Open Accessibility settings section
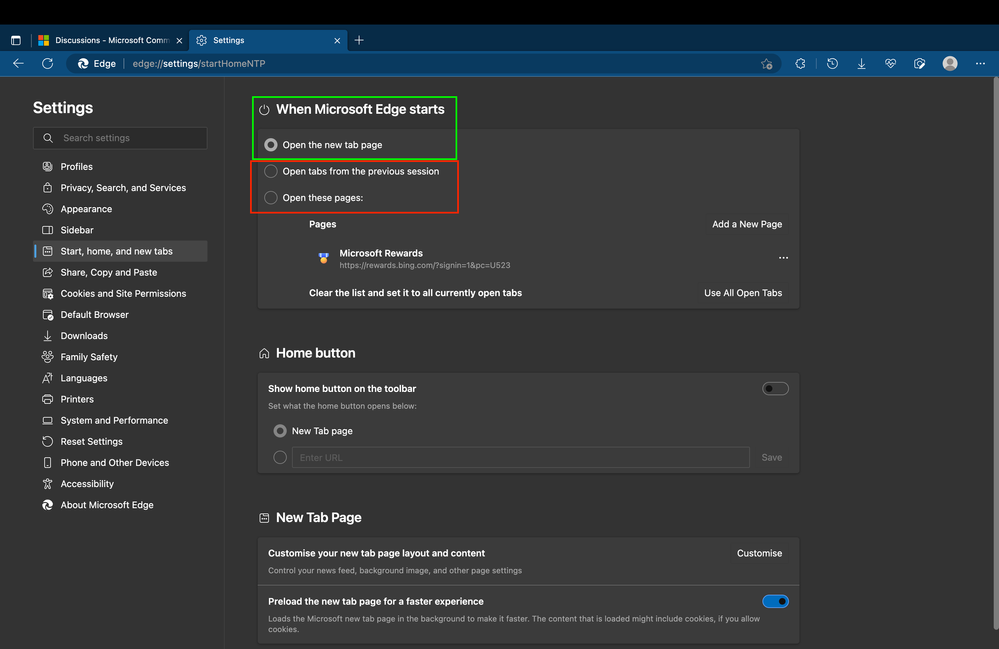 point(120,483)
